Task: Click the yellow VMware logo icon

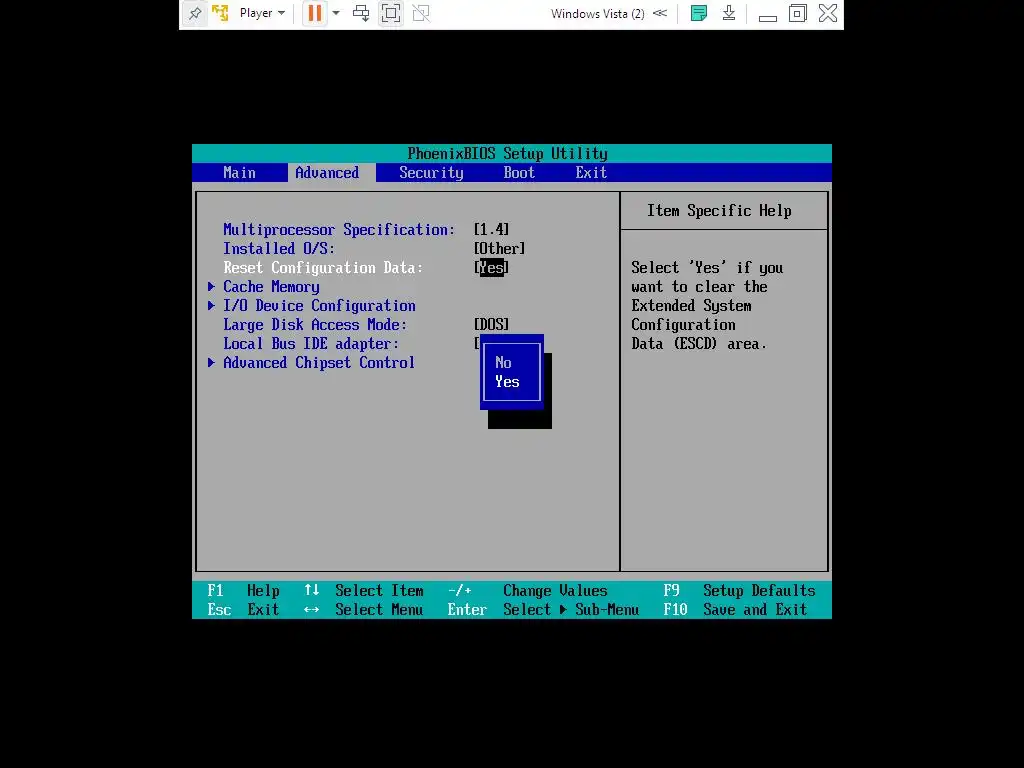Action: click(220, 13)
